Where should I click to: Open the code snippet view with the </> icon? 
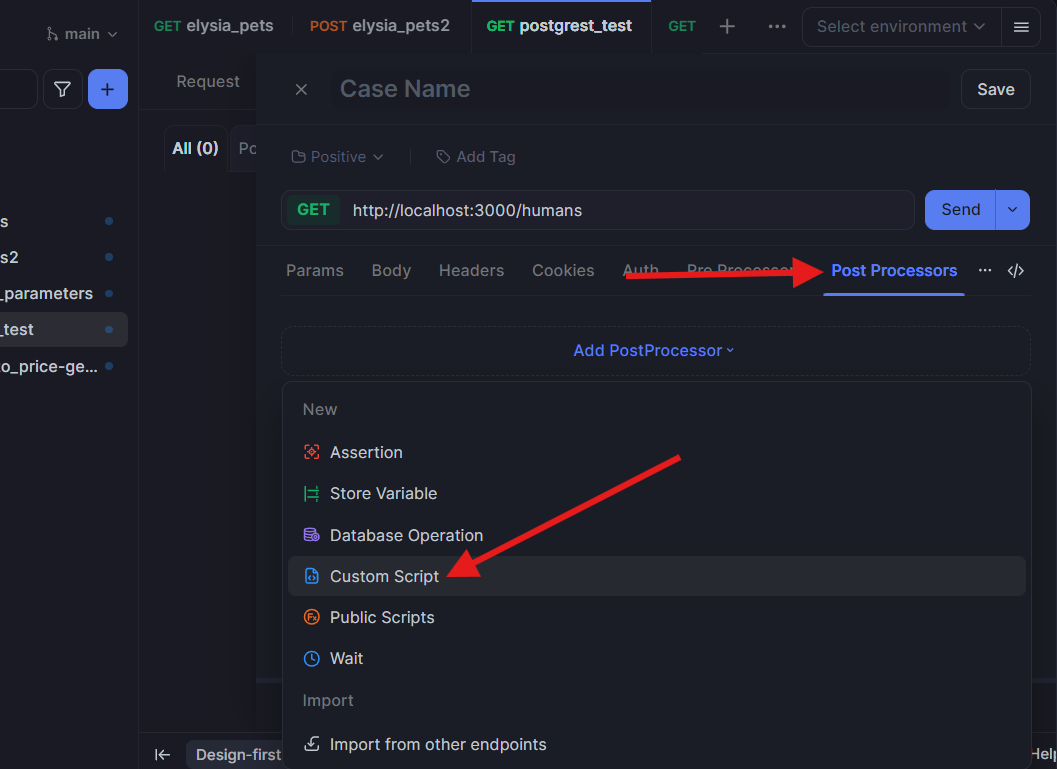coord(1016,270)
